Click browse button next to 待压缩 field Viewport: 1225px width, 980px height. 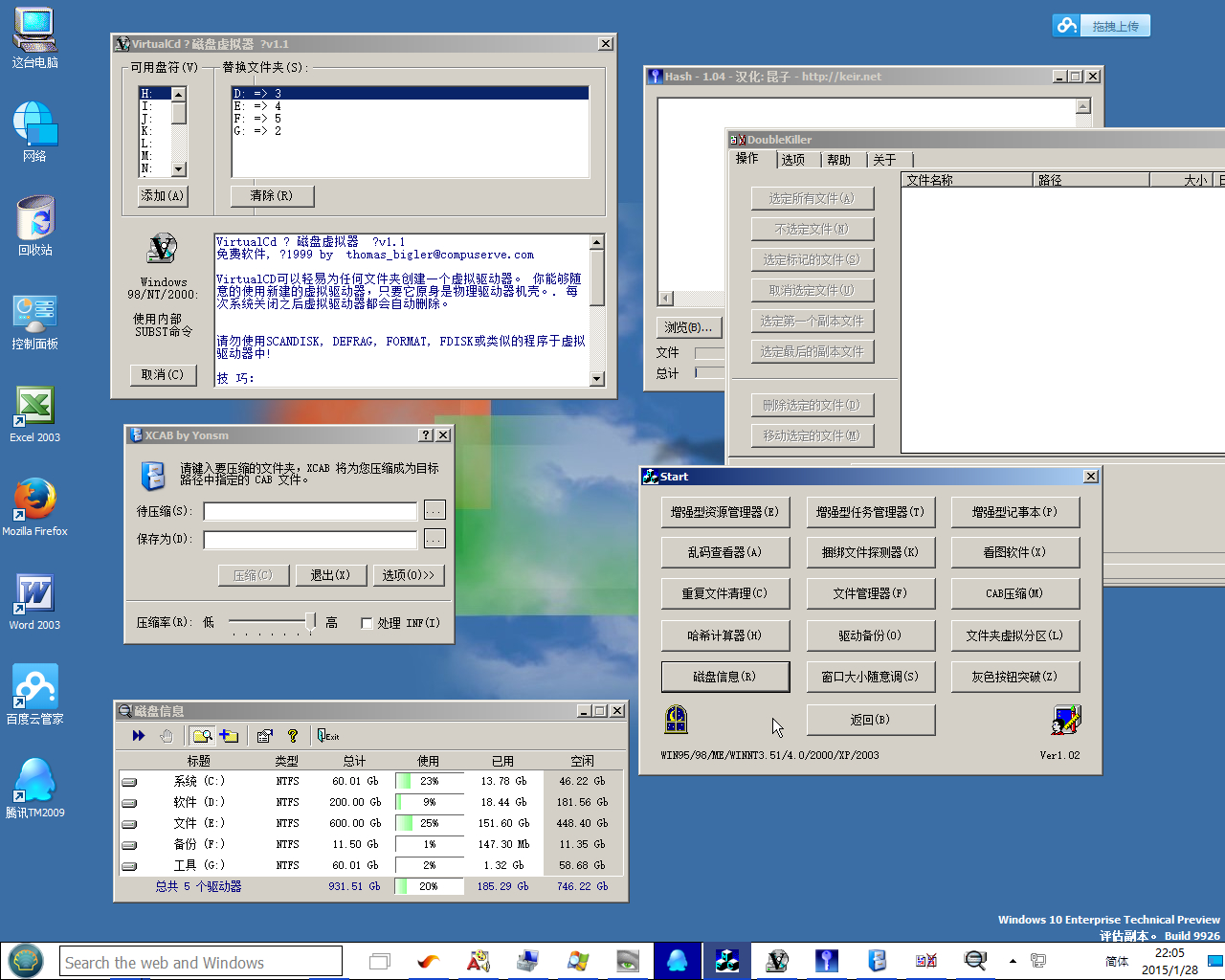coord(434,511)
